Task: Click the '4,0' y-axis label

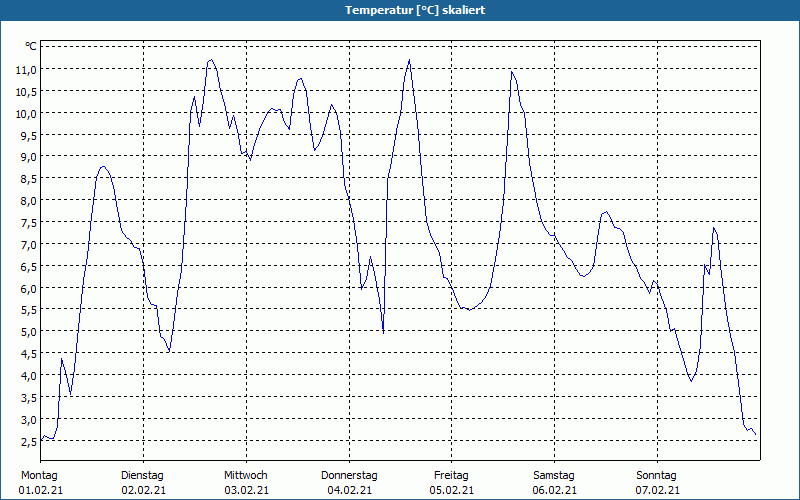Action: tap(29, 376)
